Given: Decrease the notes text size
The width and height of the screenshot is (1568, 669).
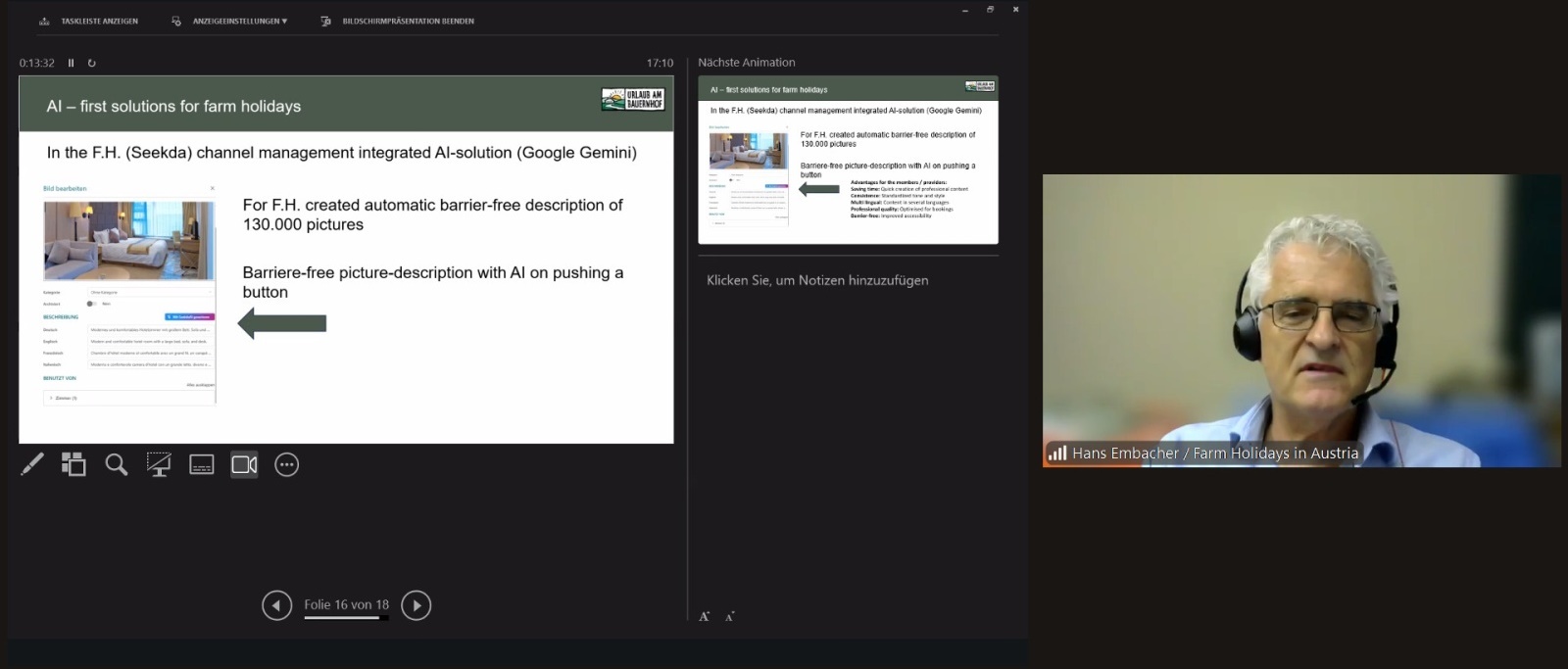Looking at the screenshot, I should coord(729,616).
